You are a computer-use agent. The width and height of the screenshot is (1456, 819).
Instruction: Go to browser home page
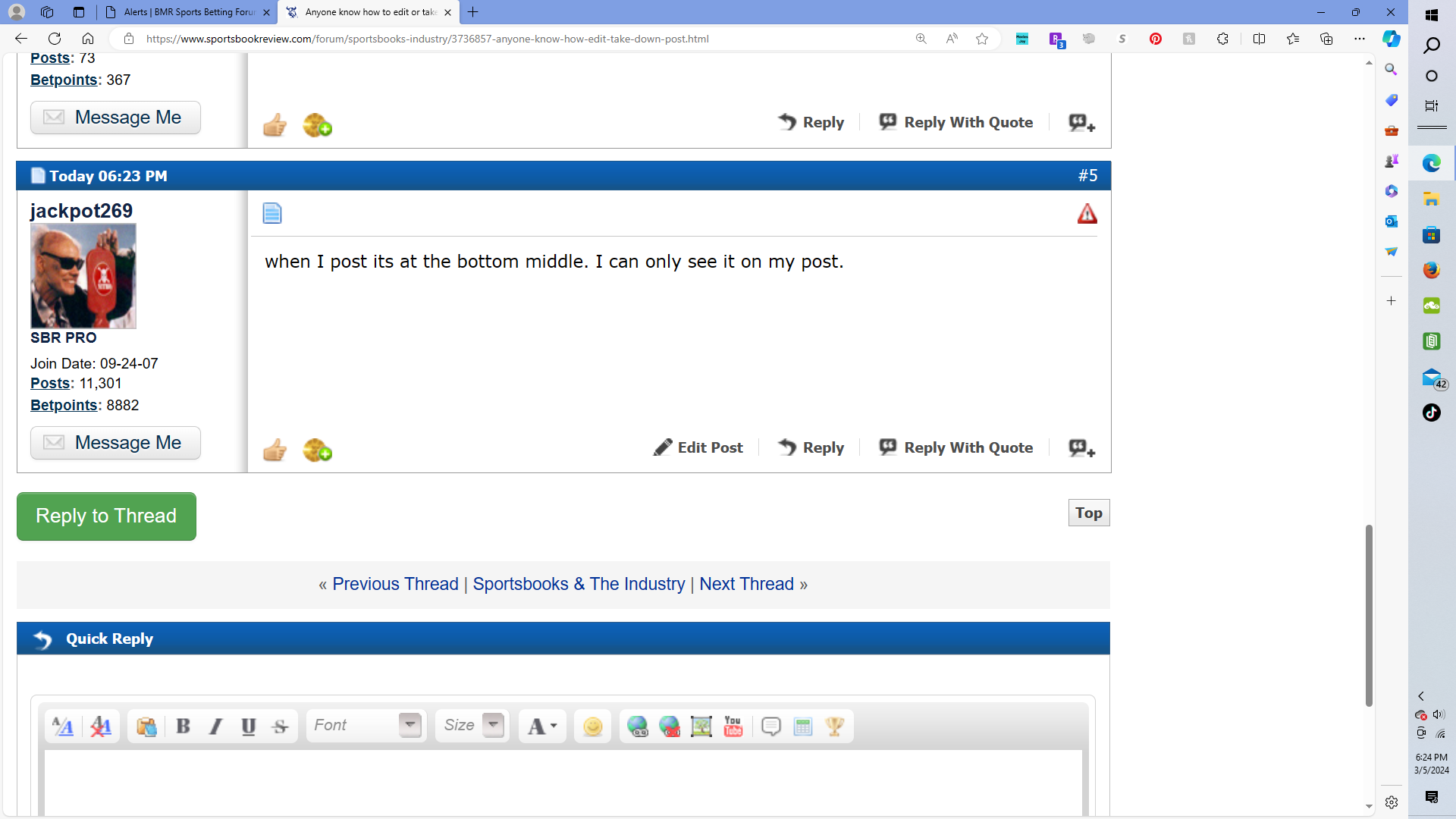[88, 39]
